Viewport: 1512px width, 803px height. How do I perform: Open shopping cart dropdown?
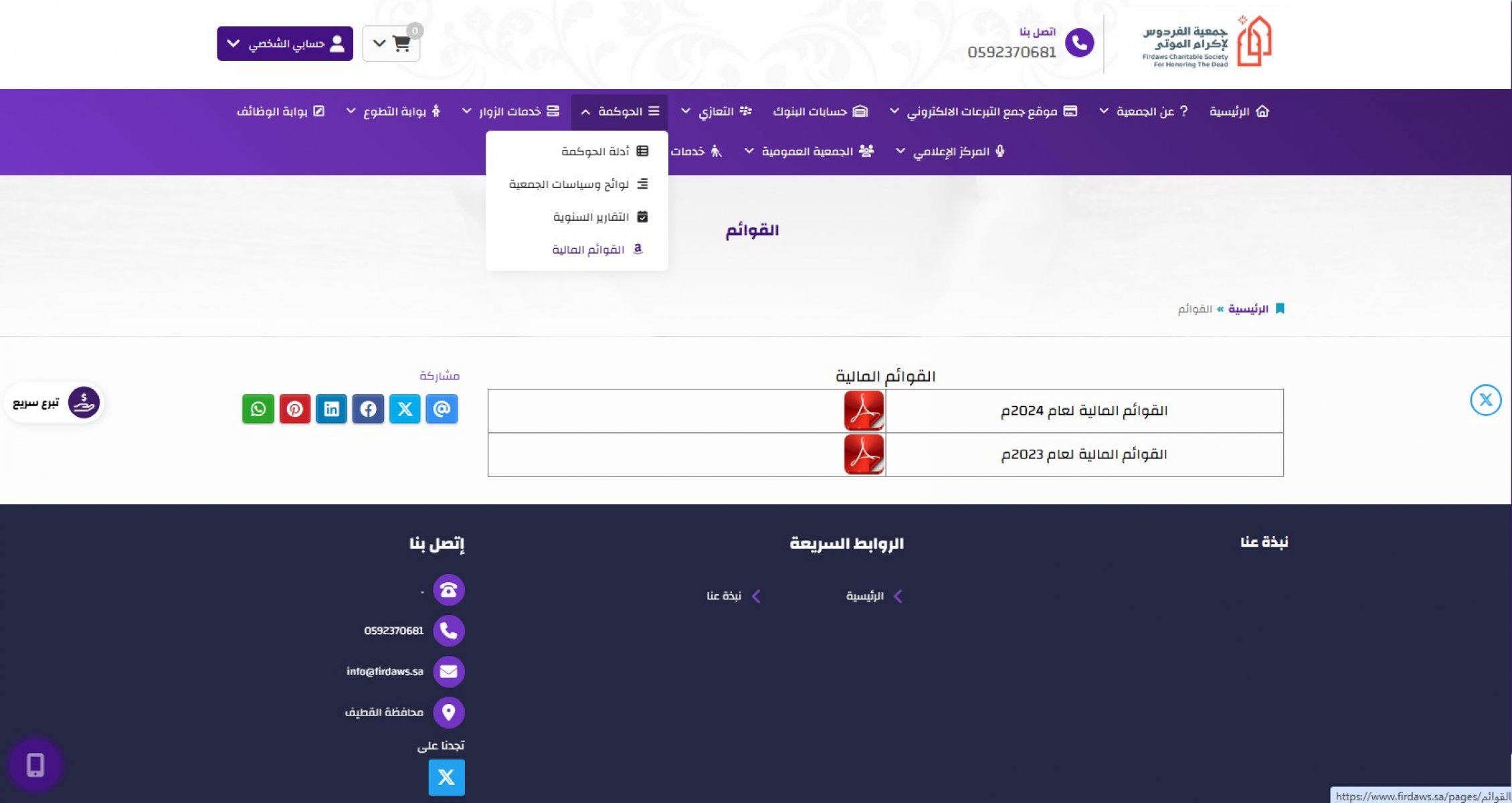[x=391, y=43]
